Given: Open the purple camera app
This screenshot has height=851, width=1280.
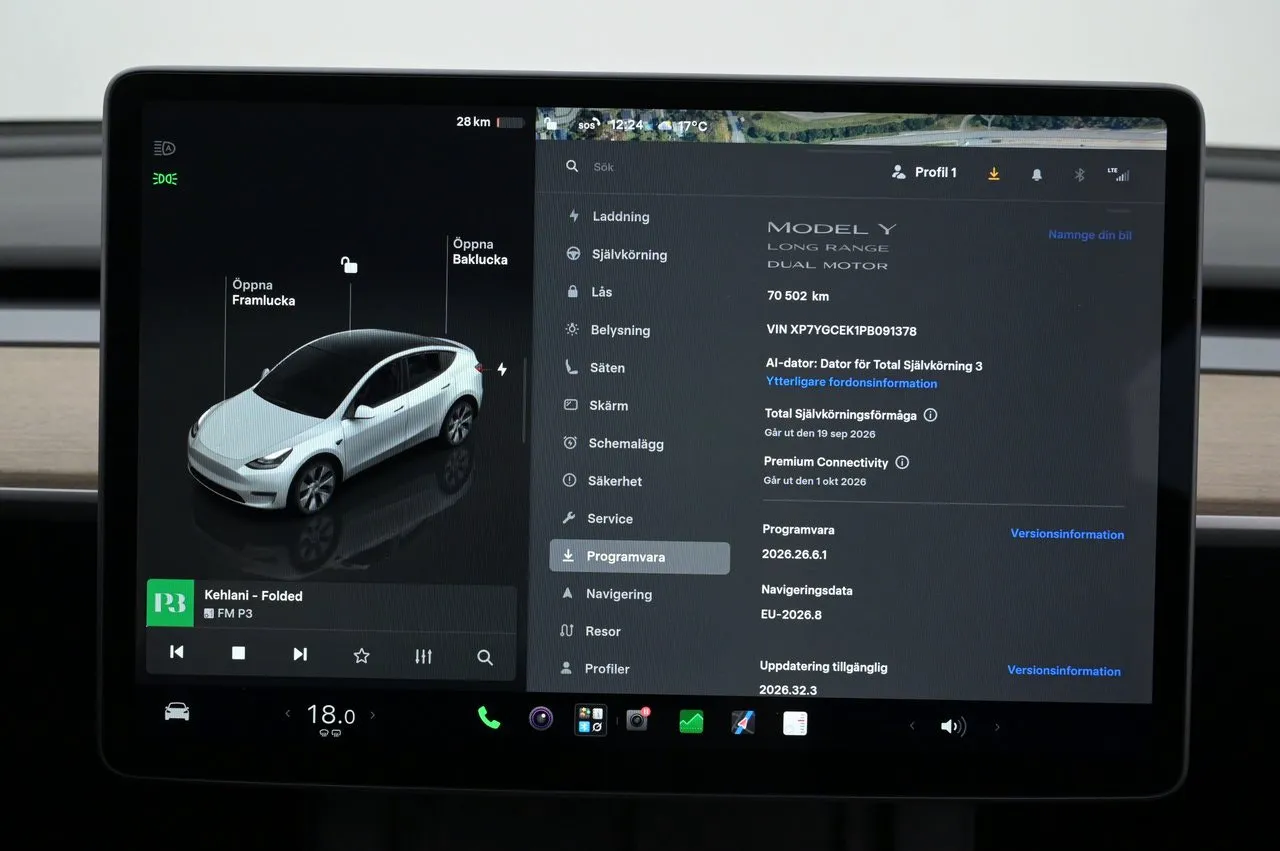Looking at the screenshot, I should (x=541, y=718).
